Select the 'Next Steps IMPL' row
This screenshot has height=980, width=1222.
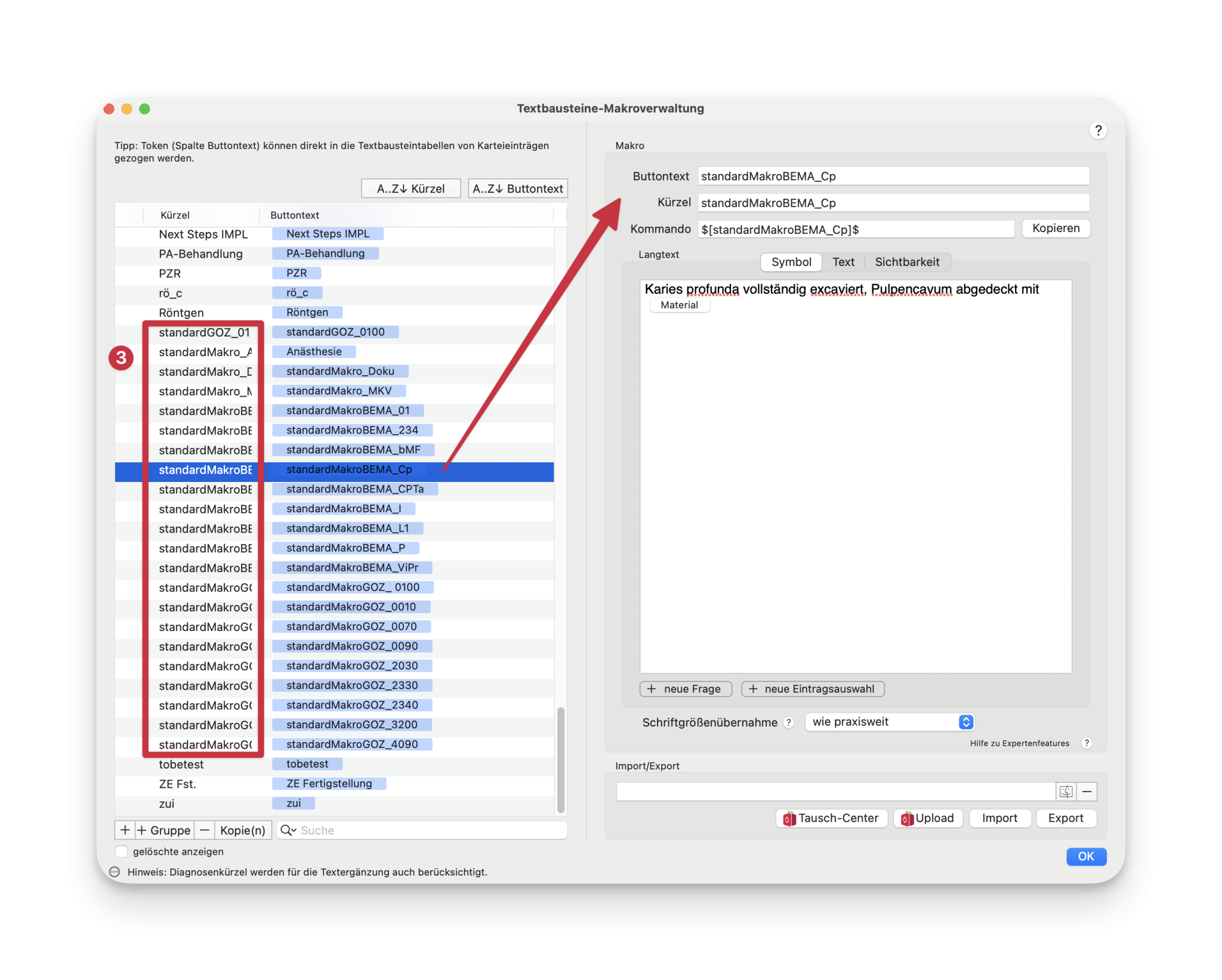tap(334, 234)
